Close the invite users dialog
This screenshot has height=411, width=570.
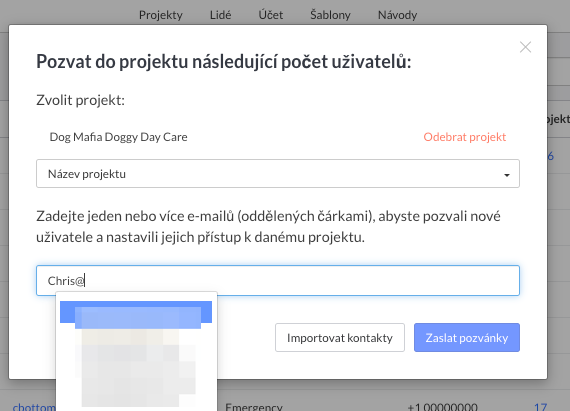pos(525,47)
